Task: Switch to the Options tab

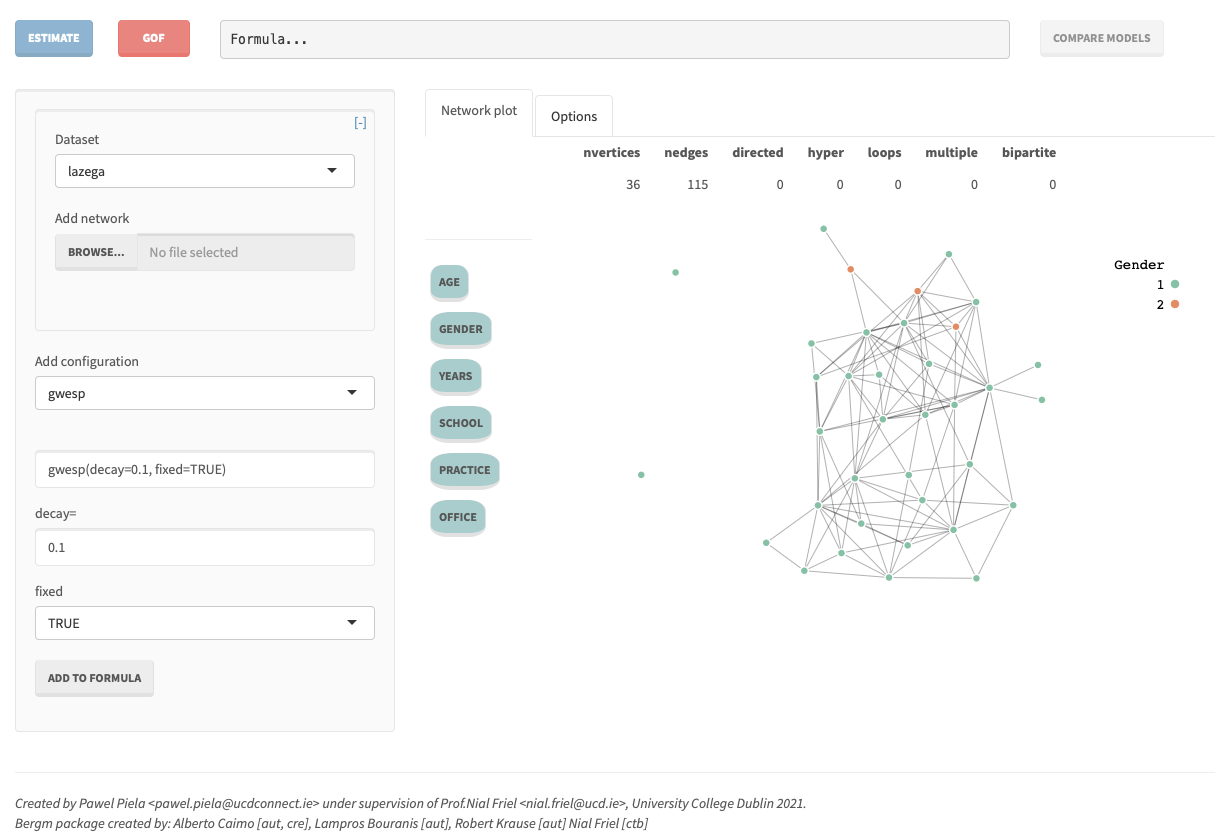Action: click(x=574, y=116)
